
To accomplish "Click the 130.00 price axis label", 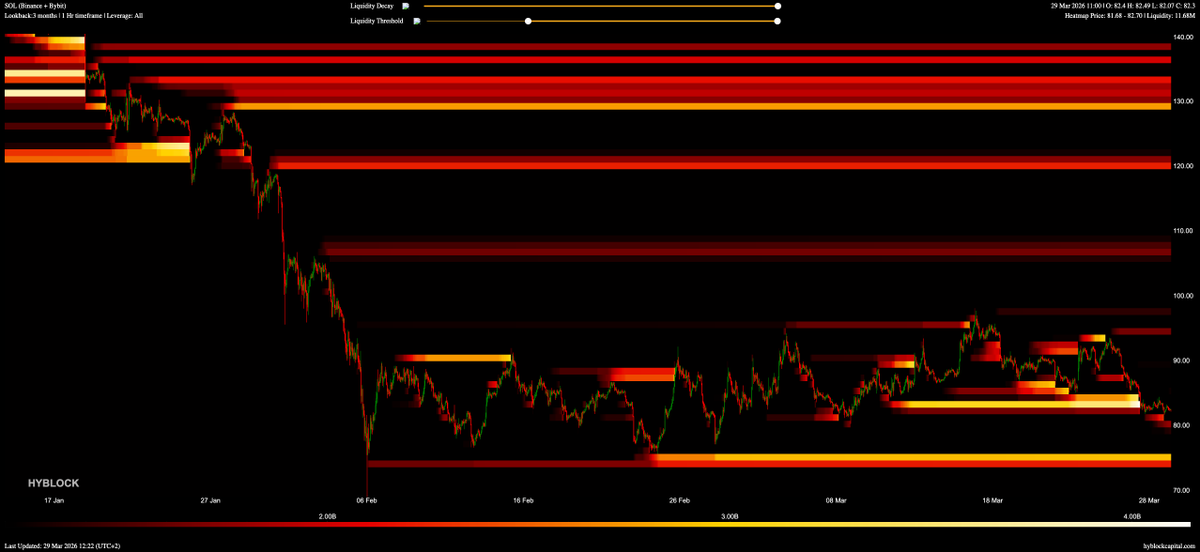I will [1183, 101].
